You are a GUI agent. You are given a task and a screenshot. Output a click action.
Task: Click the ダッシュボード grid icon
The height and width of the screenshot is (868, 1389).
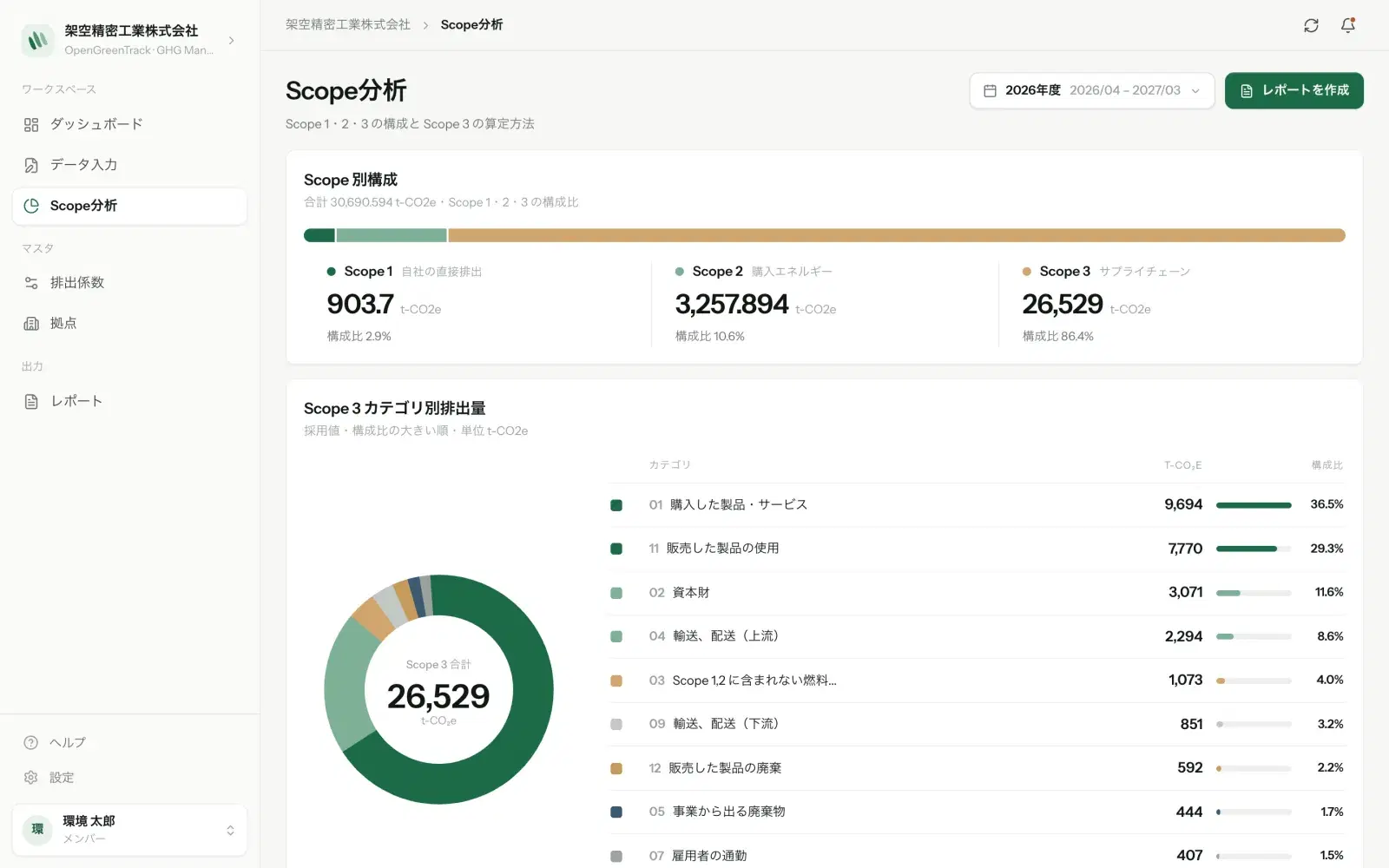31,125
